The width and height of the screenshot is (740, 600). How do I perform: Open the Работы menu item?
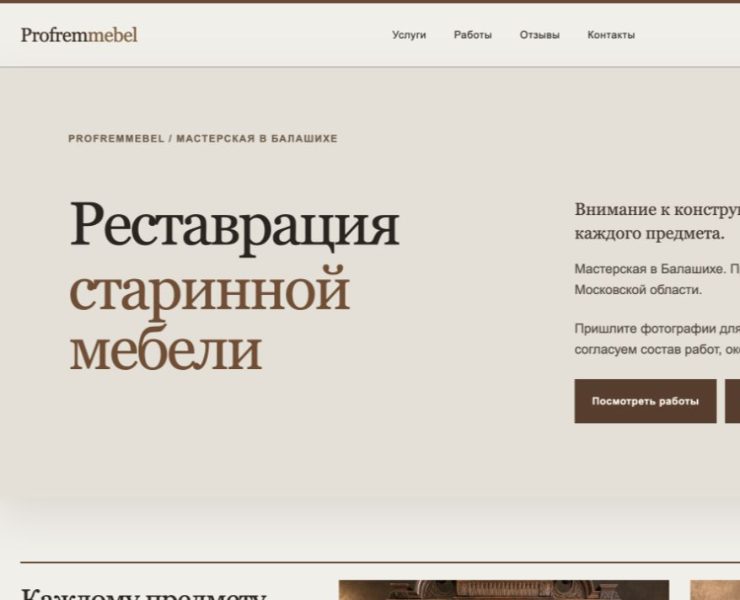[472, 35]
